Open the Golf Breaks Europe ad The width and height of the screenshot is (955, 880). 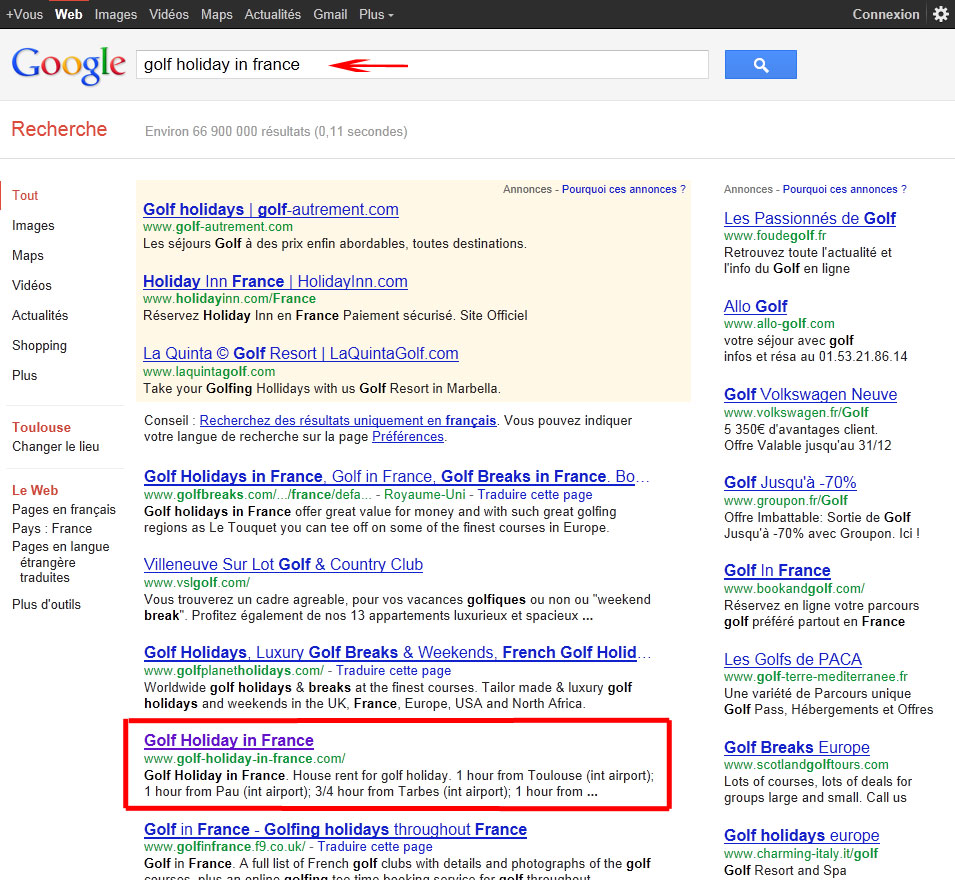point(797,747)
